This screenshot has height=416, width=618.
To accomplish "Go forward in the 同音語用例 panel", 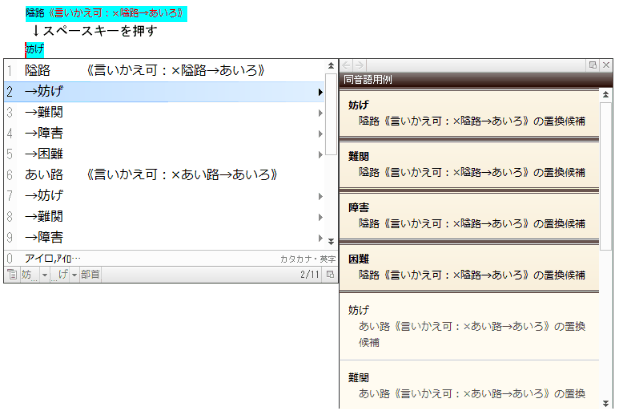I will click(x=359, y=65).
